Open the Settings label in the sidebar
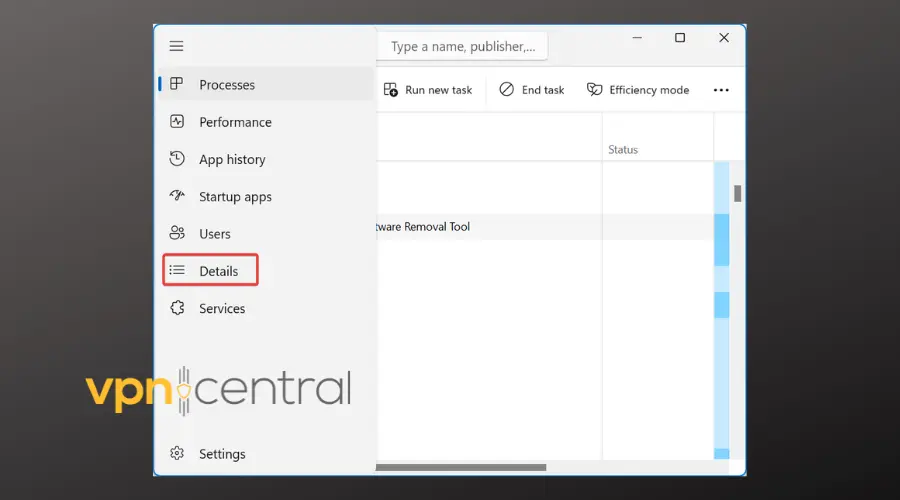The height and width of the screenshot is (500, 900). coord(222,454)
